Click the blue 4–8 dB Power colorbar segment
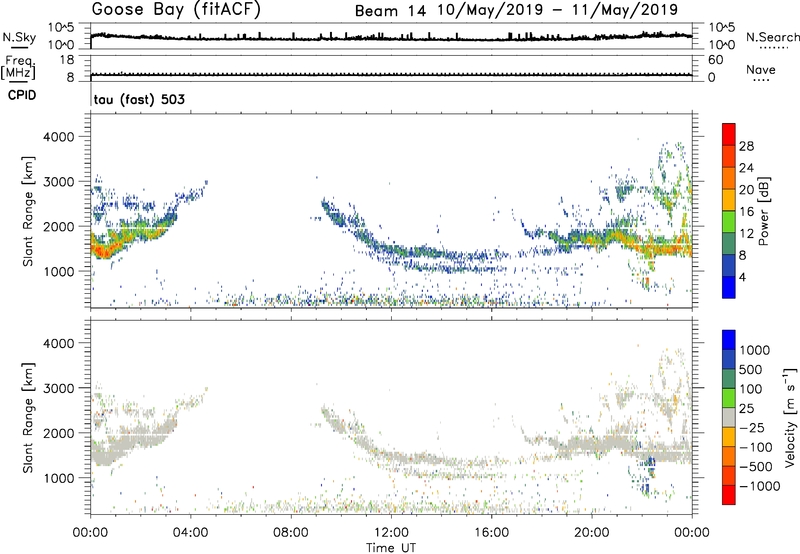 tap(729, 266)
